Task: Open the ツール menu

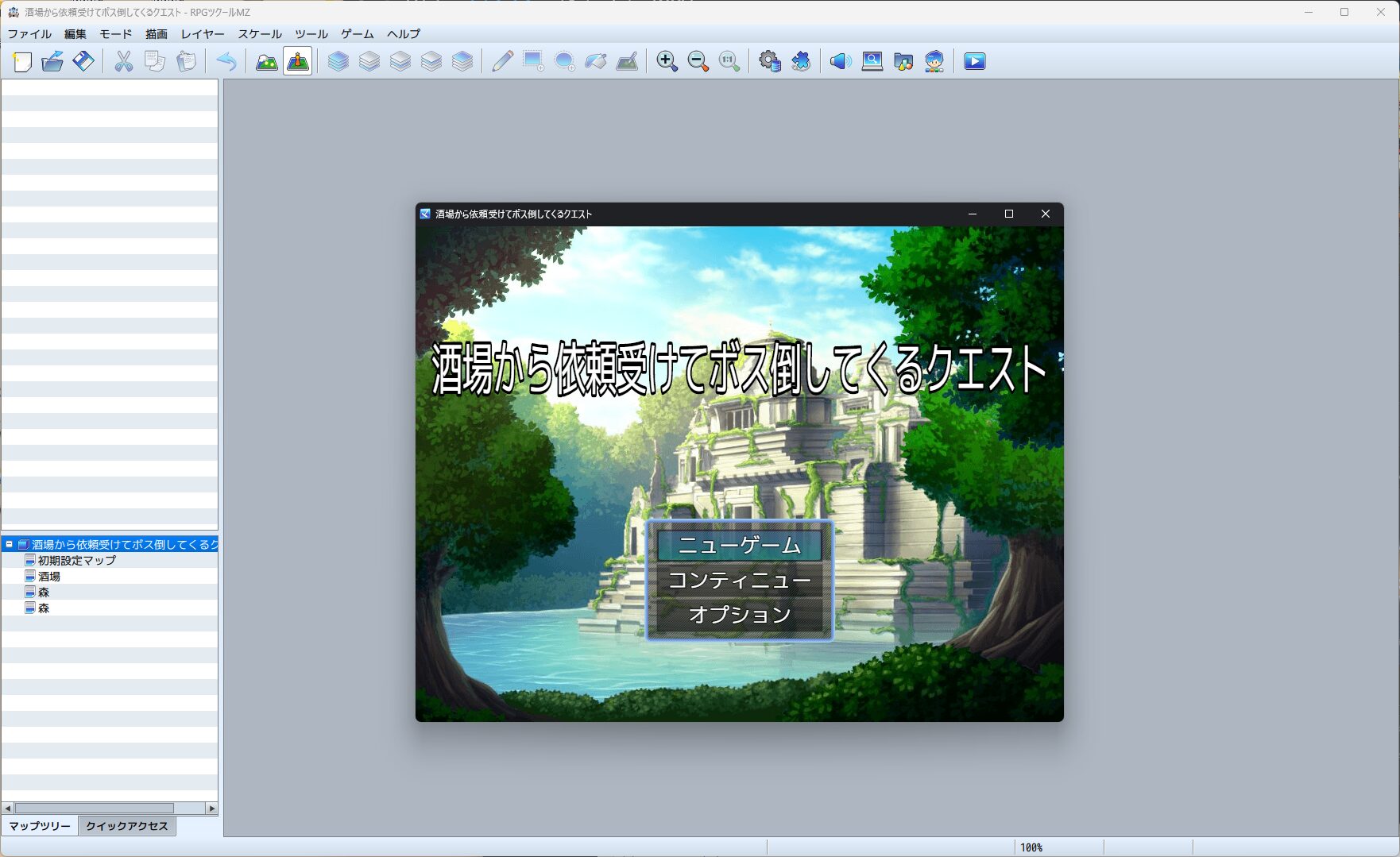Action: 311,34
